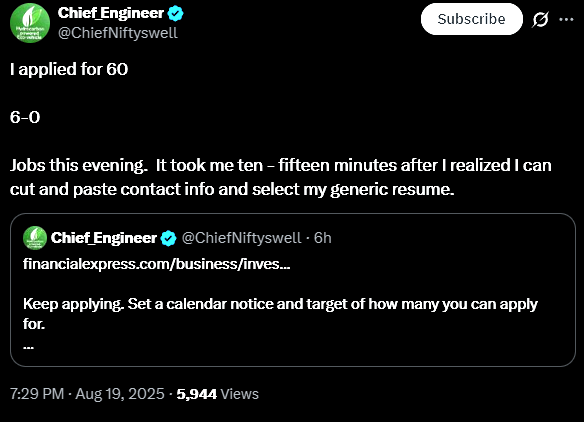The image size is (584, 422).
Task: Click the 6h timestamp of quoted post
Action: coord(323,238)
